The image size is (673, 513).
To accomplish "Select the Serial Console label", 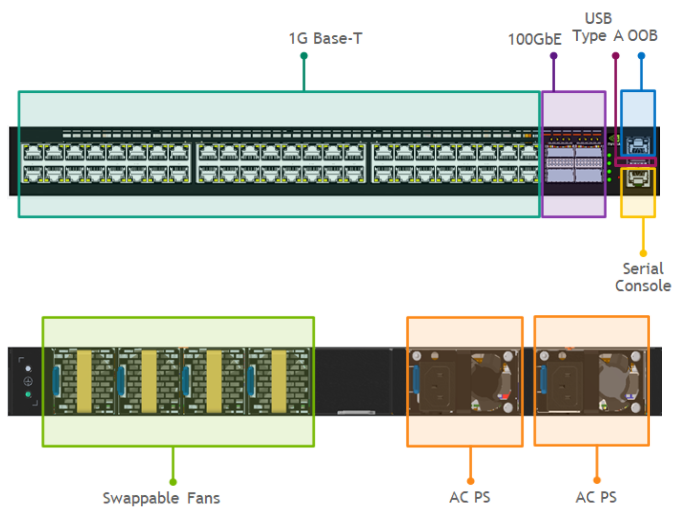I will click(642, 277).
